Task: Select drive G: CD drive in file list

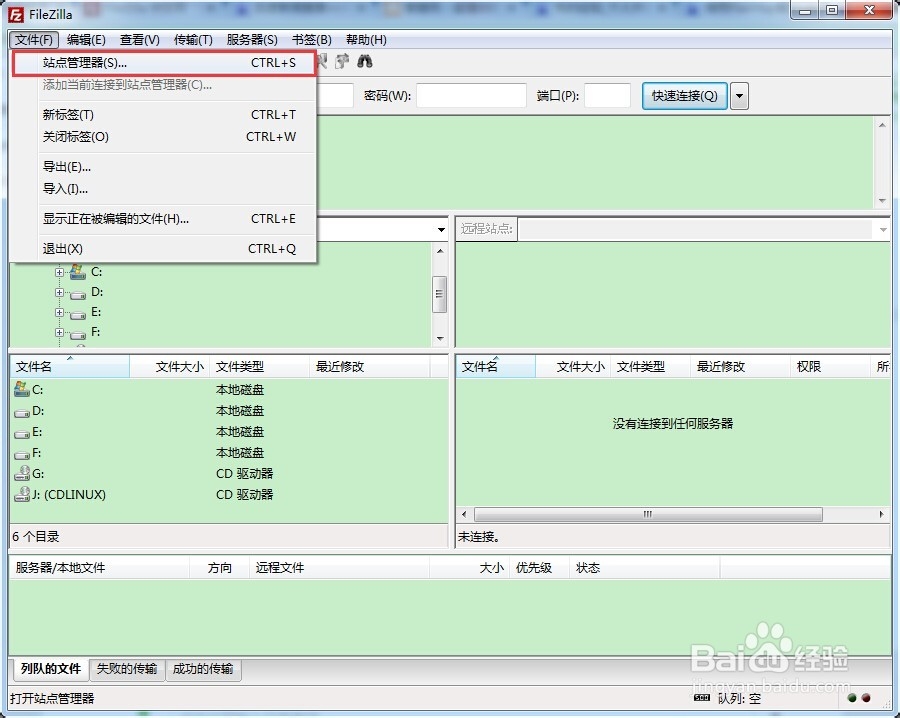Action: pyautogui.click(x=26, y=473)
